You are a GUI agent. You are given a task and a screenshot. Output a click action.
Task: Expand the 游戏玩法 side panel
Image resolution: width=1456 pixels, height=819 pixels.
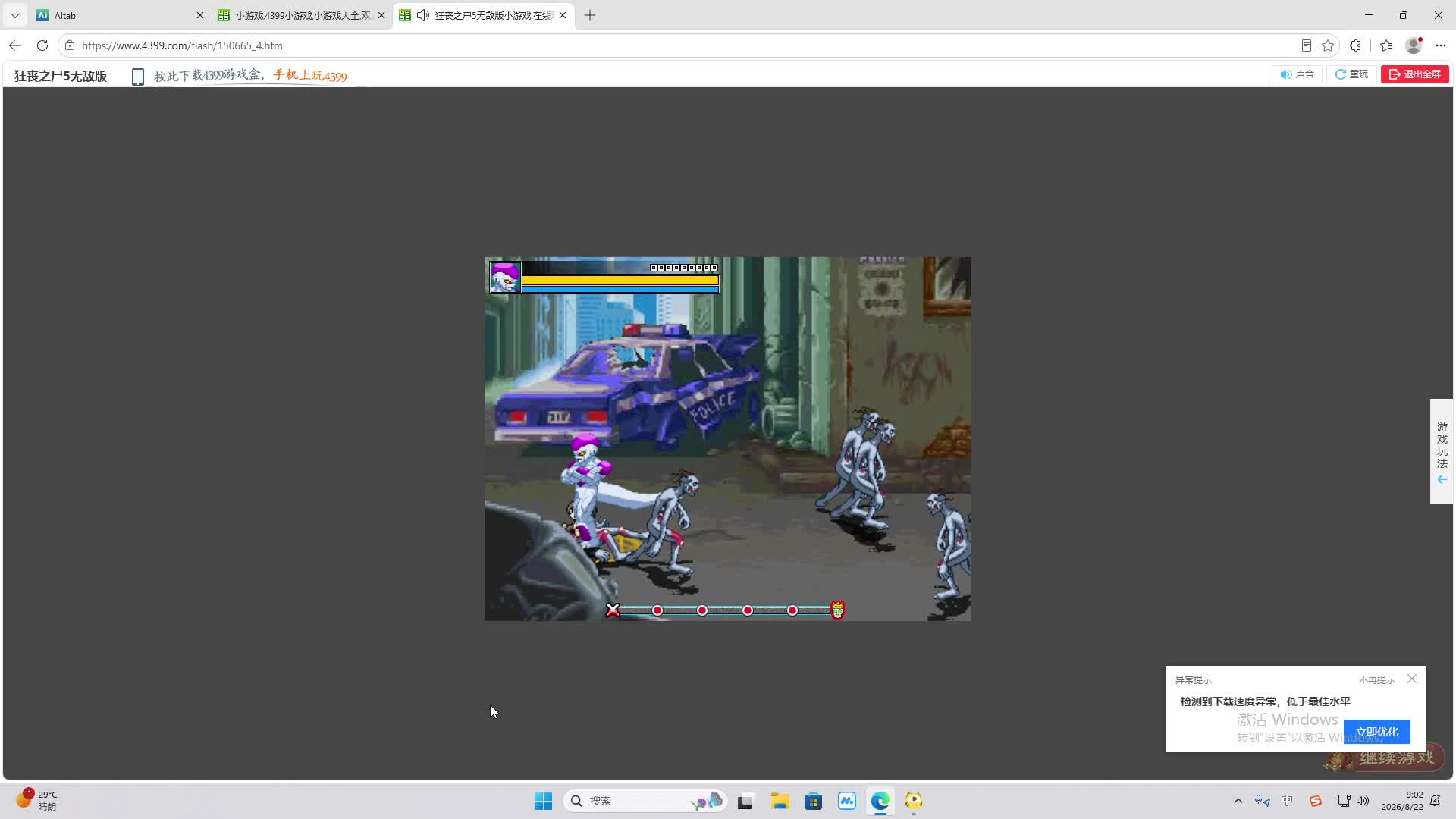[x=1442, y=451]
